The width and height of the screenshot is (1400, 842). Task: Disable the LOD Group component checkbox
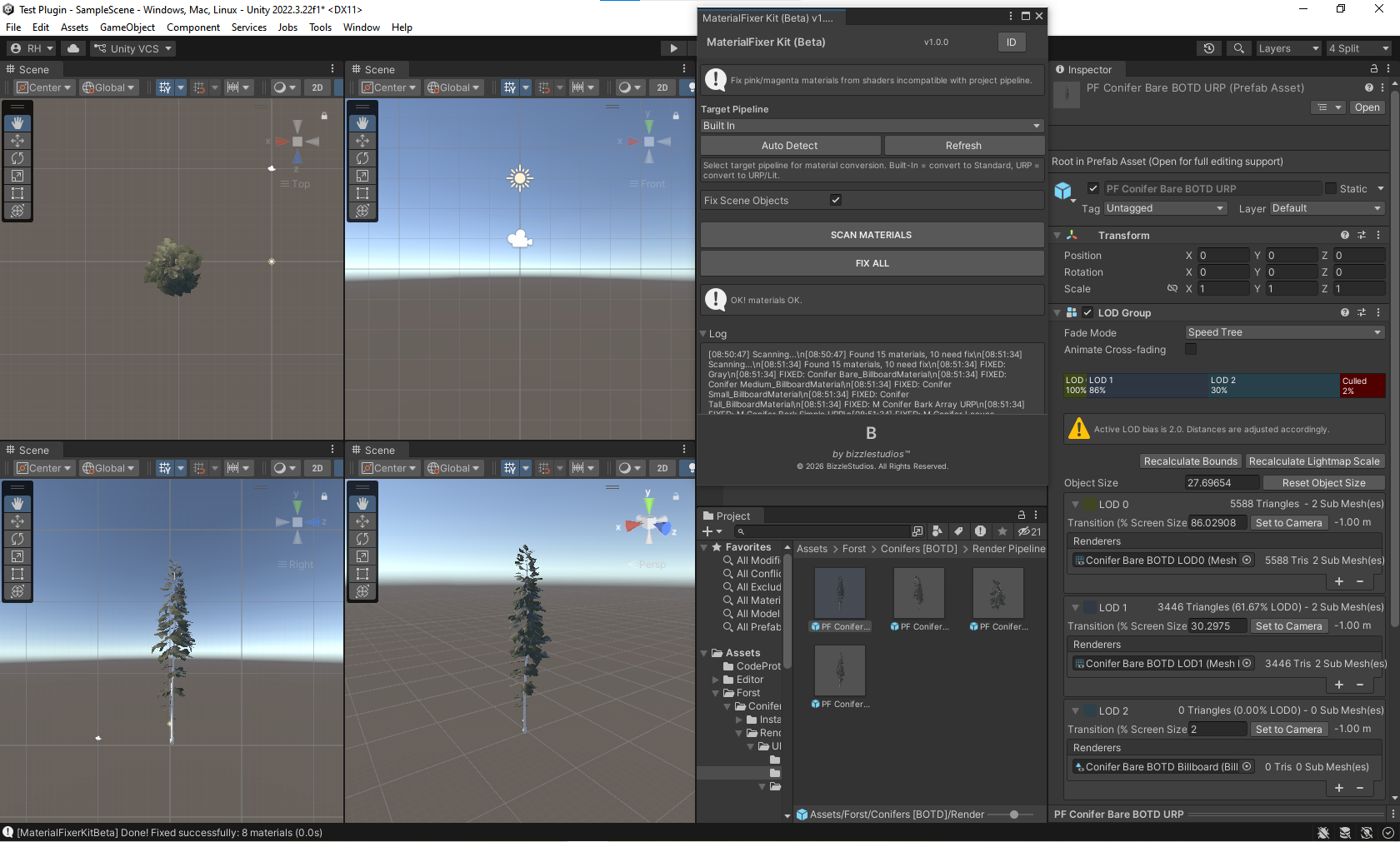pos(1087,313)
